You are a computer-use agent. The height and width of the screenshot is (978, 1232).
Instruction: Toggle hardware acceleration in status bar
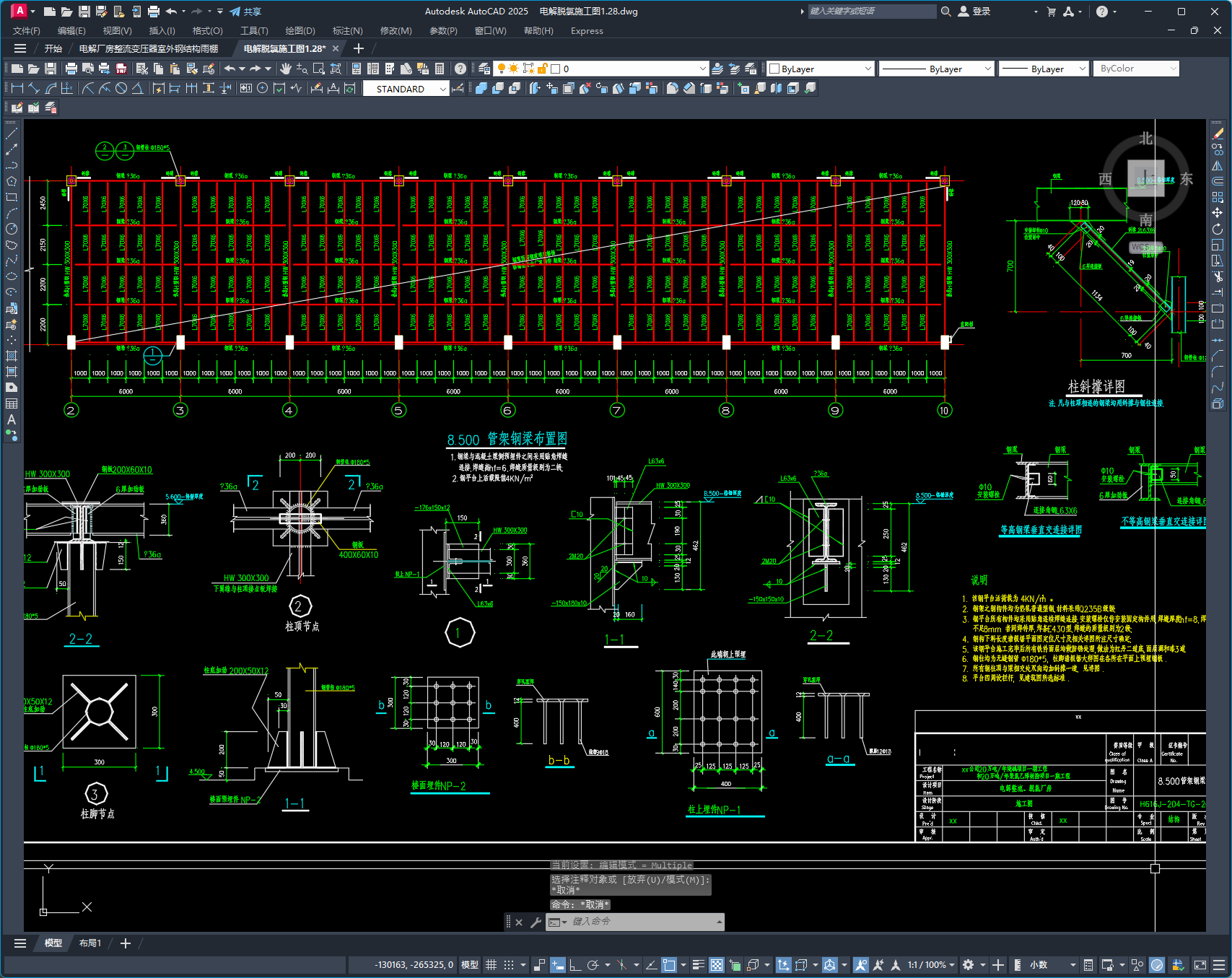point(1157,965)
